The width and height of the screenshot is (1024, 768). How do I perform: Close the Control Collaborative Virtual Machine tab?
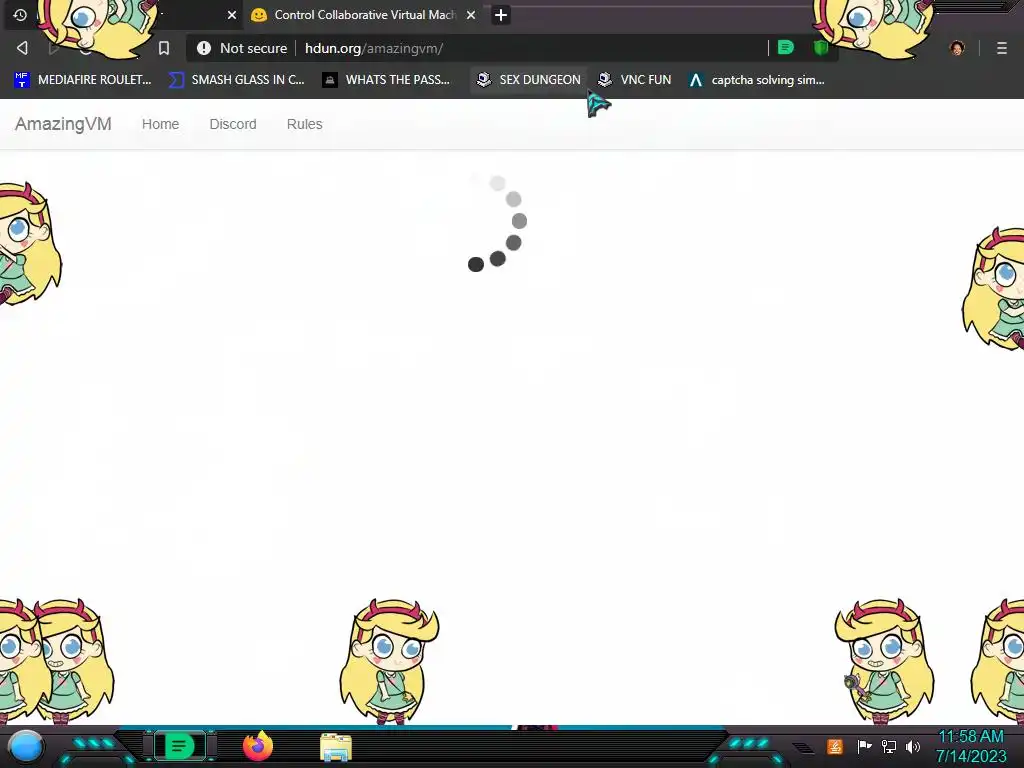click(471, 15)
